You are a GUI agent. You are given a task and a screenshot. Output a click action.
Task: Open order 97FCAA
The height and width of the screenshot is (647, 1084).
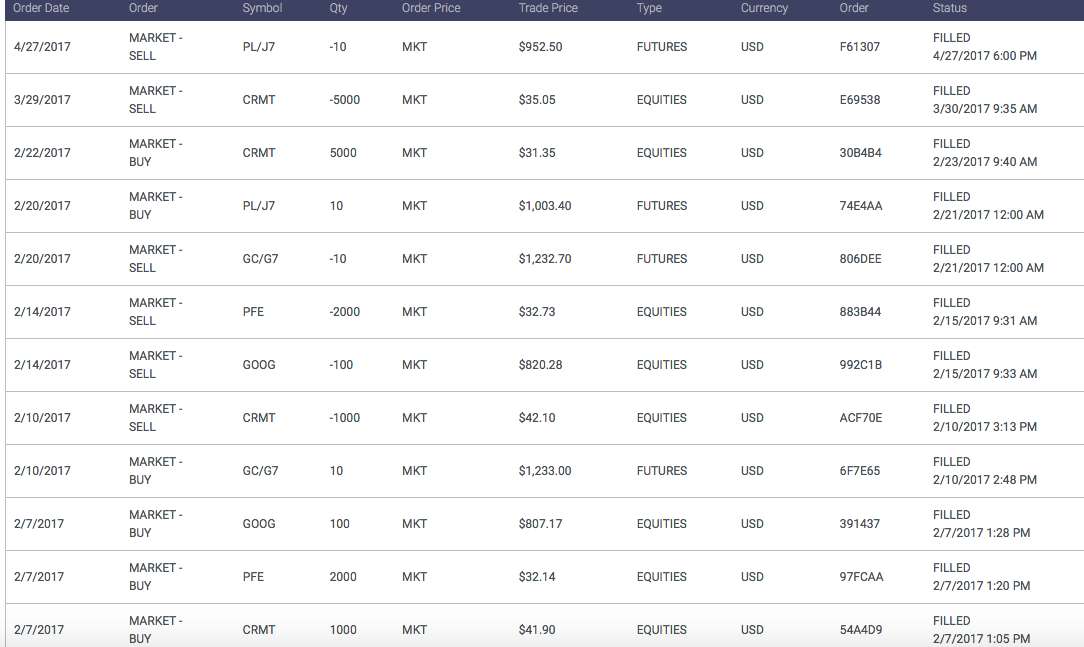tap(861, 577)
